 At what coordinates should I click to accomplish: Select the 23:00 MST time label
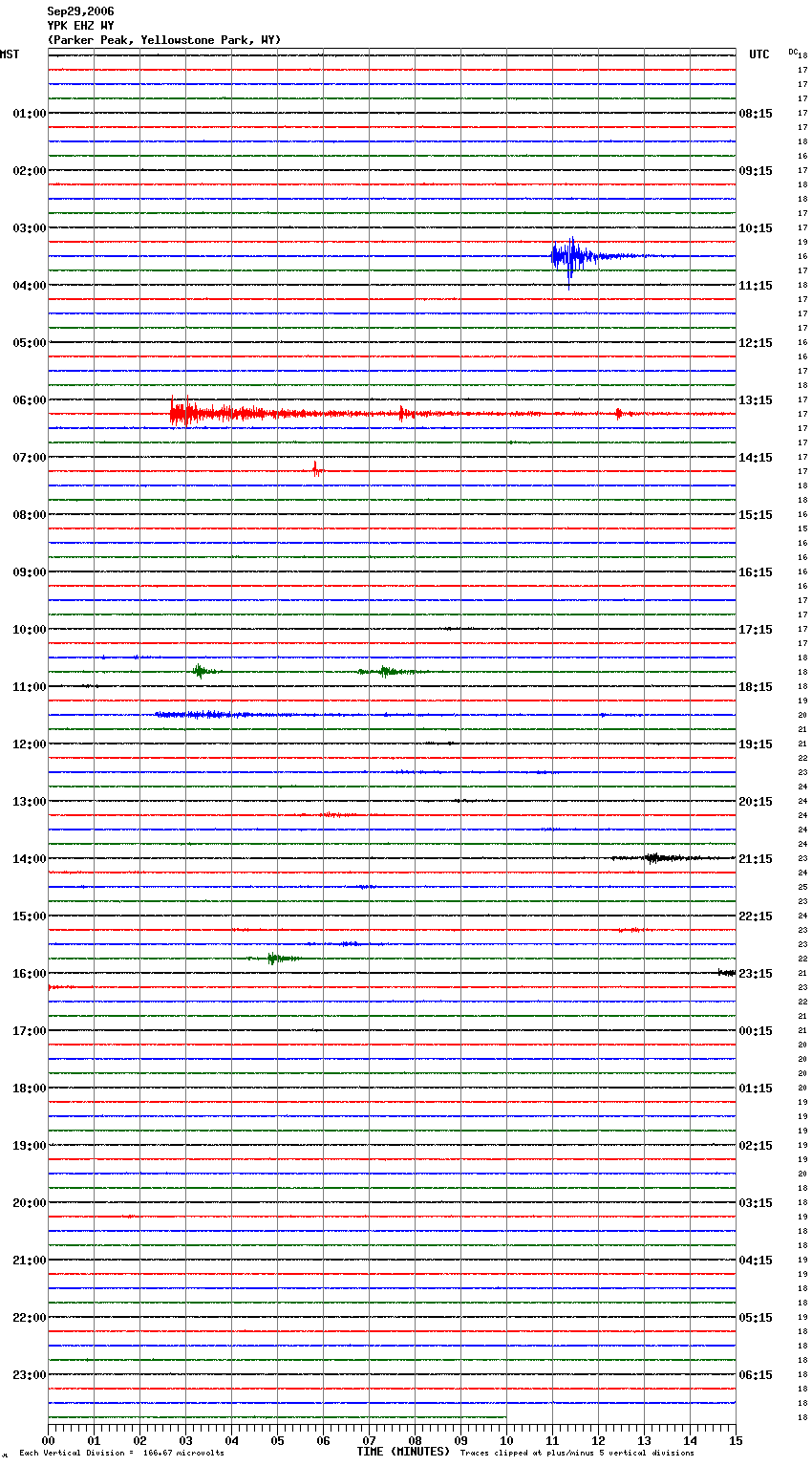[29, 1375]
